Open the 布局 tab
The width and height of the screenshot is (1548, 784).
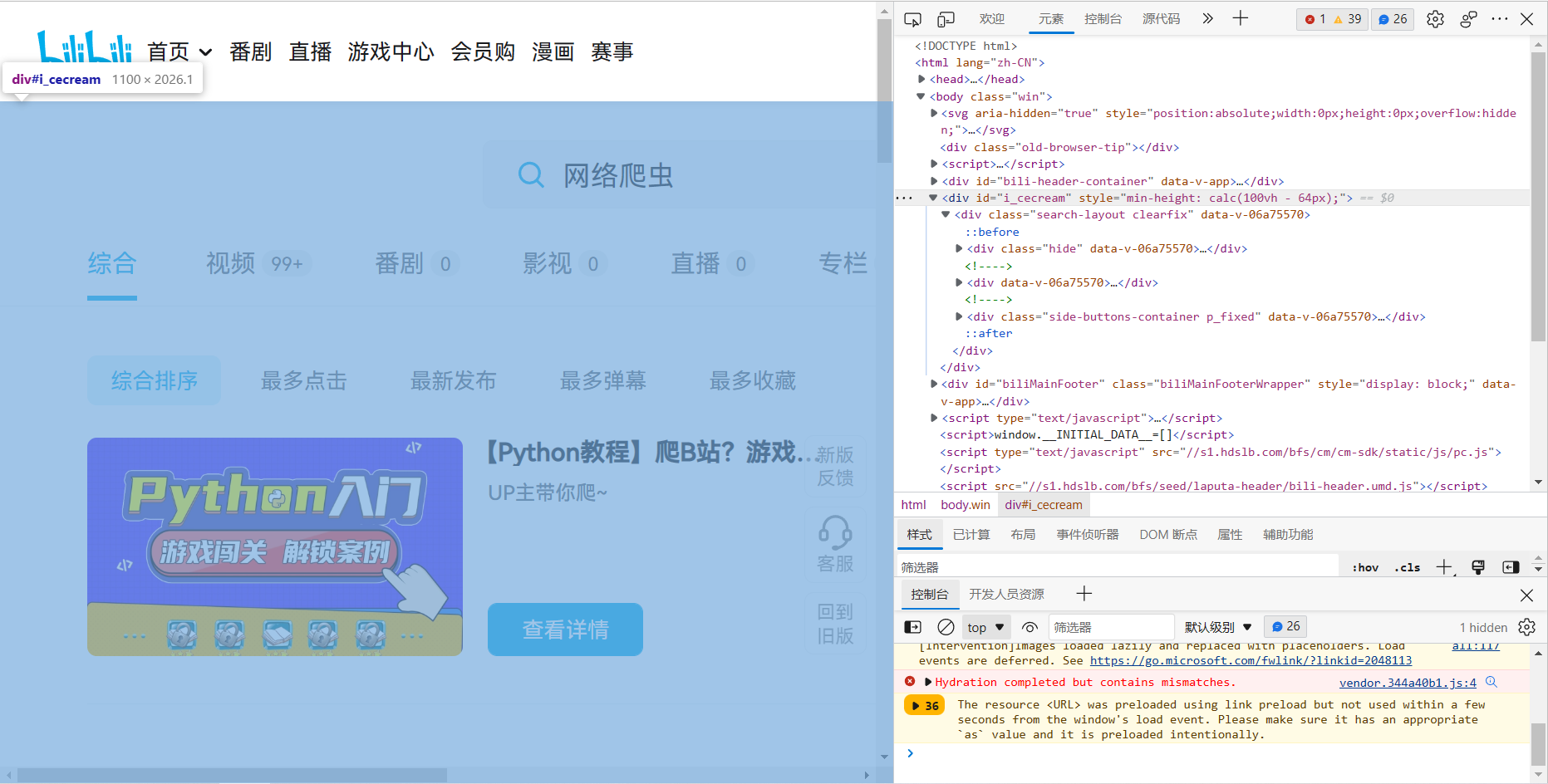(x=1023, y=535)
